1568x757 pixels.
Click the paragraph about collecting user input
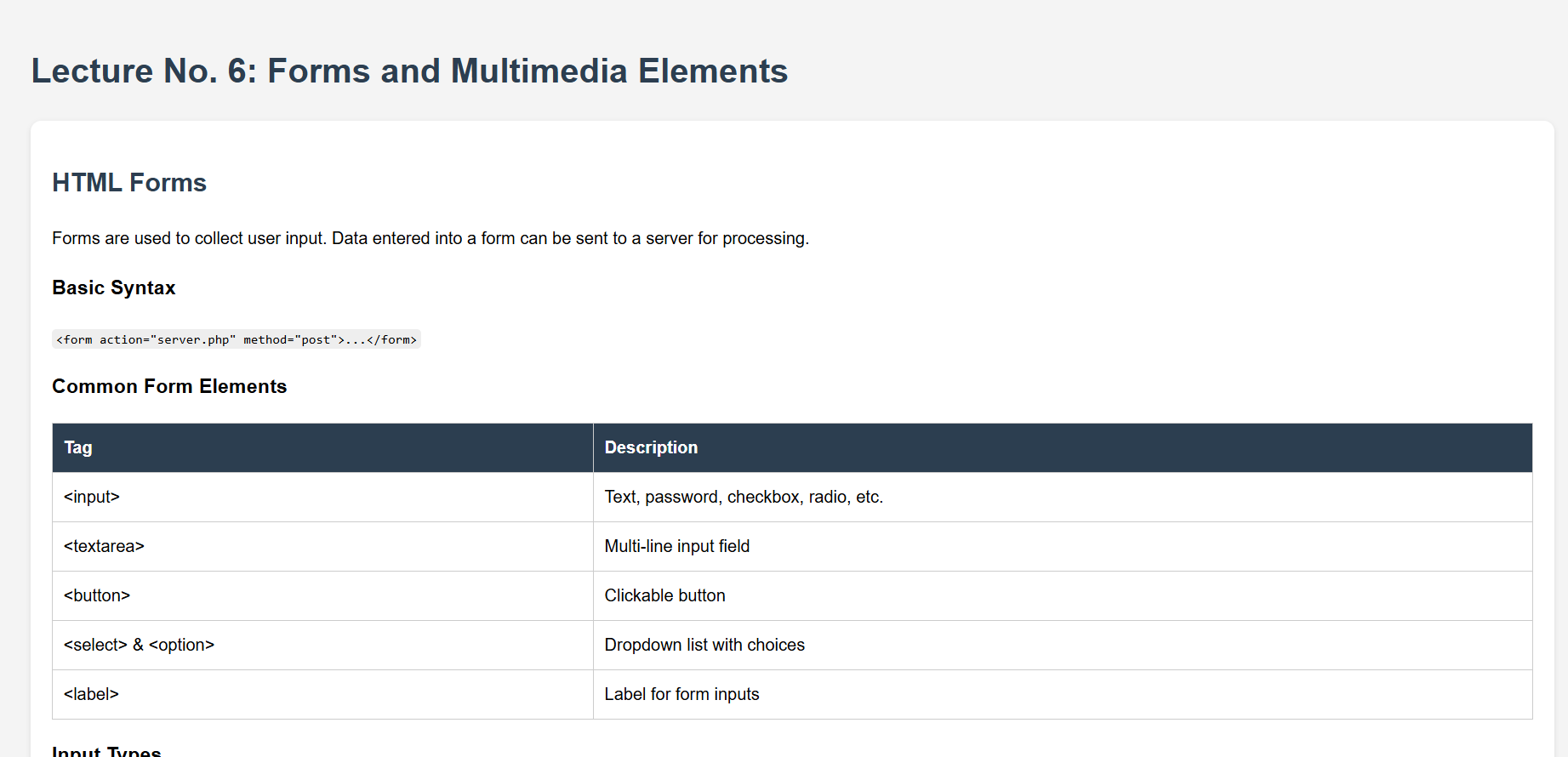click(430, 239)
